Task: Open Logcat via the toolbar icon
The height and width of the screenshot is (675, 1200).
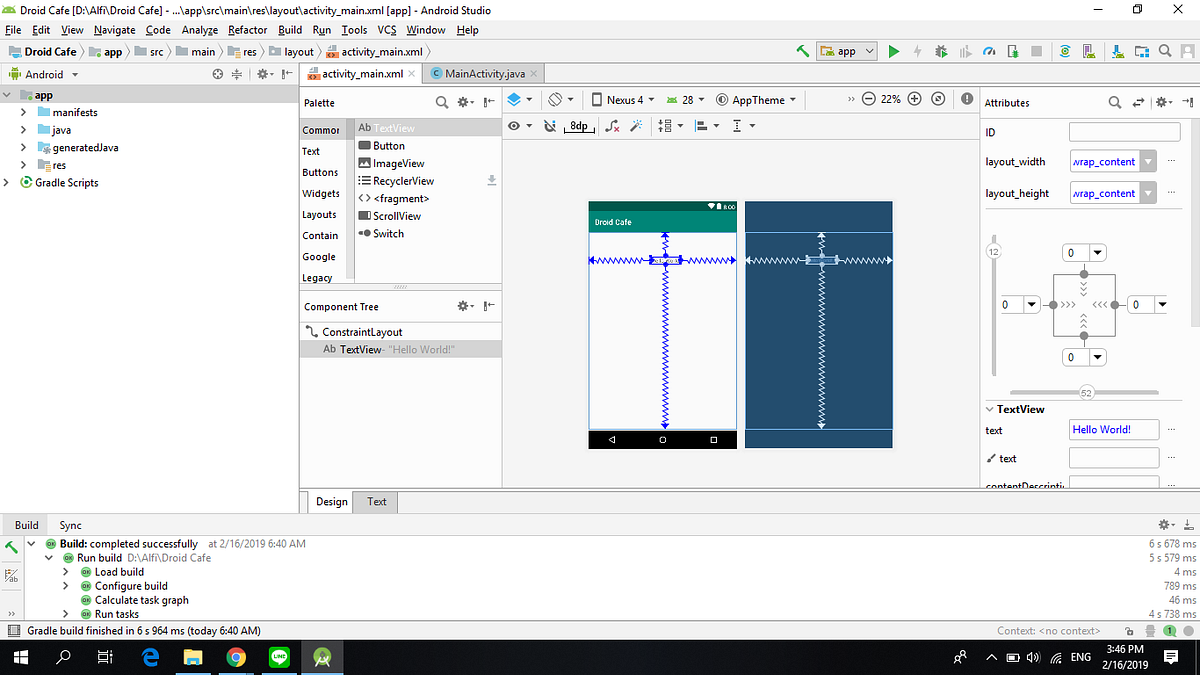Action: click(1089, 51)
